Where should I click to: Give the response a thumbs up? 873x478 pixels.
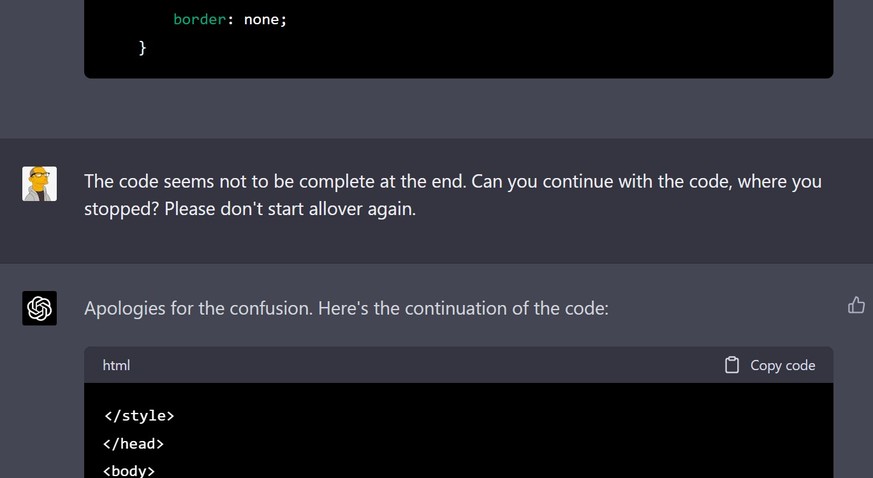(856, 305)
